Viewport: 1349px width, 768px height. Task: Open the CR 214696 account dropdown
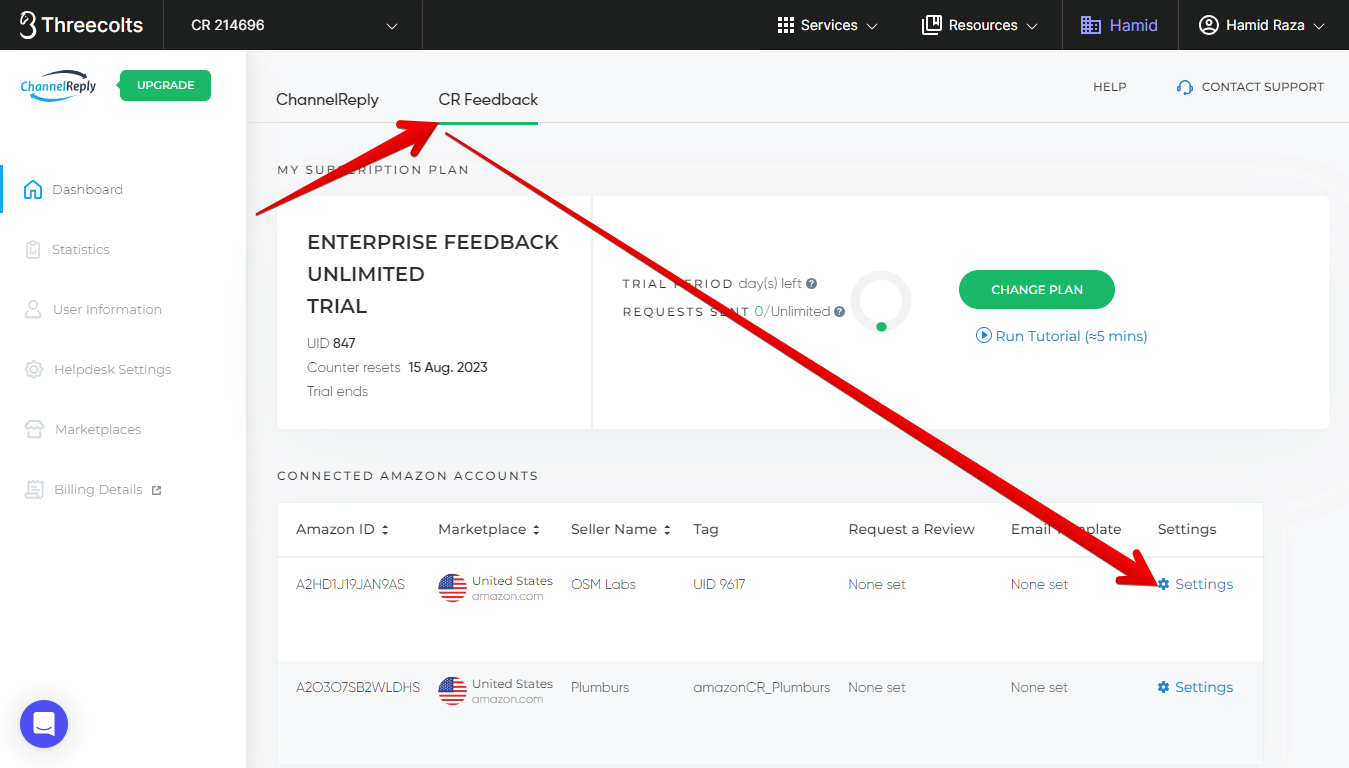click(x=293, y=25)
